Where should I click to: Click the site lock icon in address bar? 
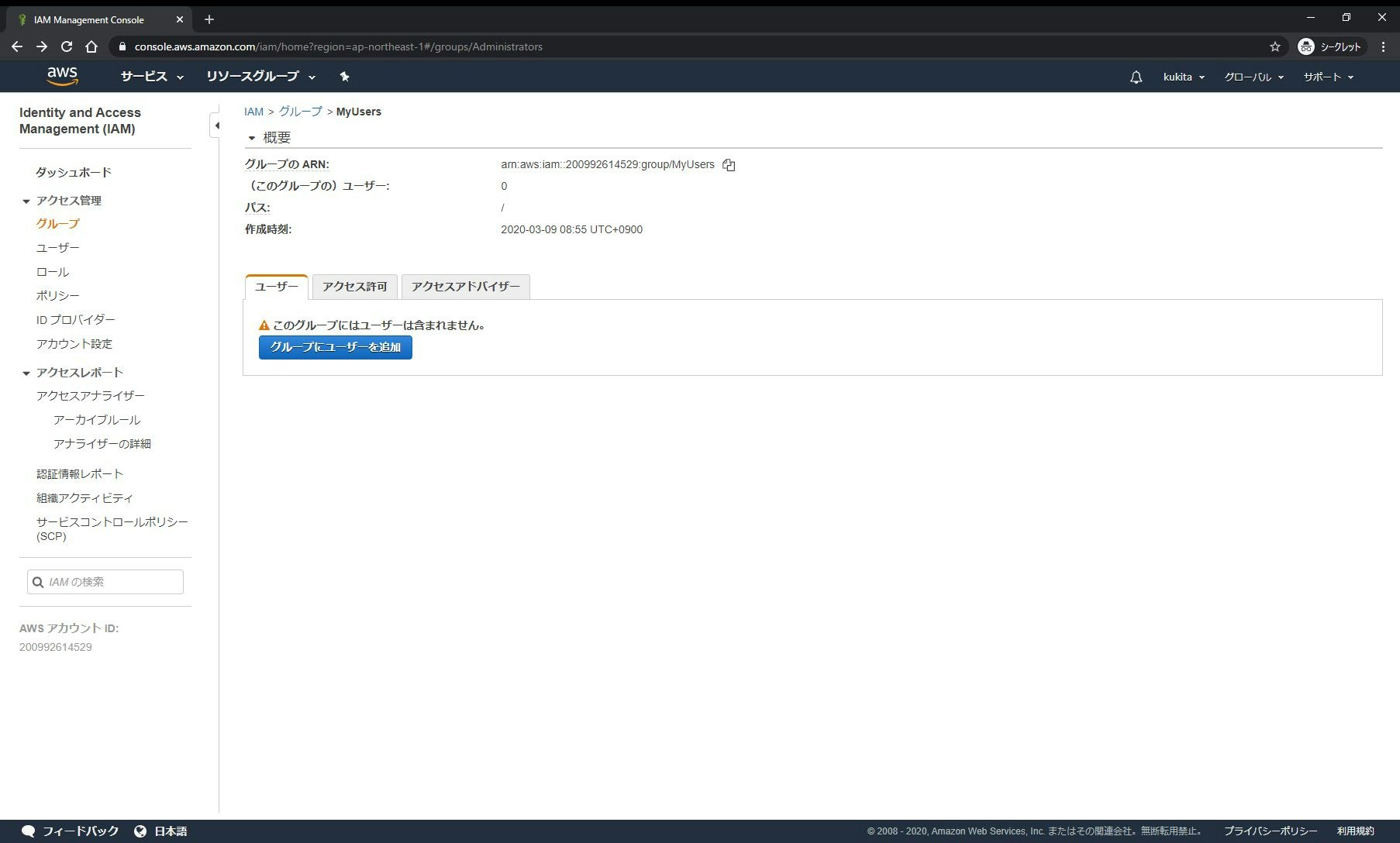[x=122, y=46]
